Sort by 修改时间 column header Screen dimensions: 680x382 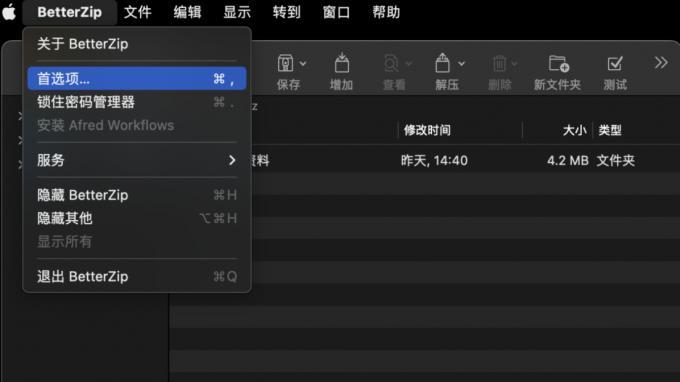point(427,130)
